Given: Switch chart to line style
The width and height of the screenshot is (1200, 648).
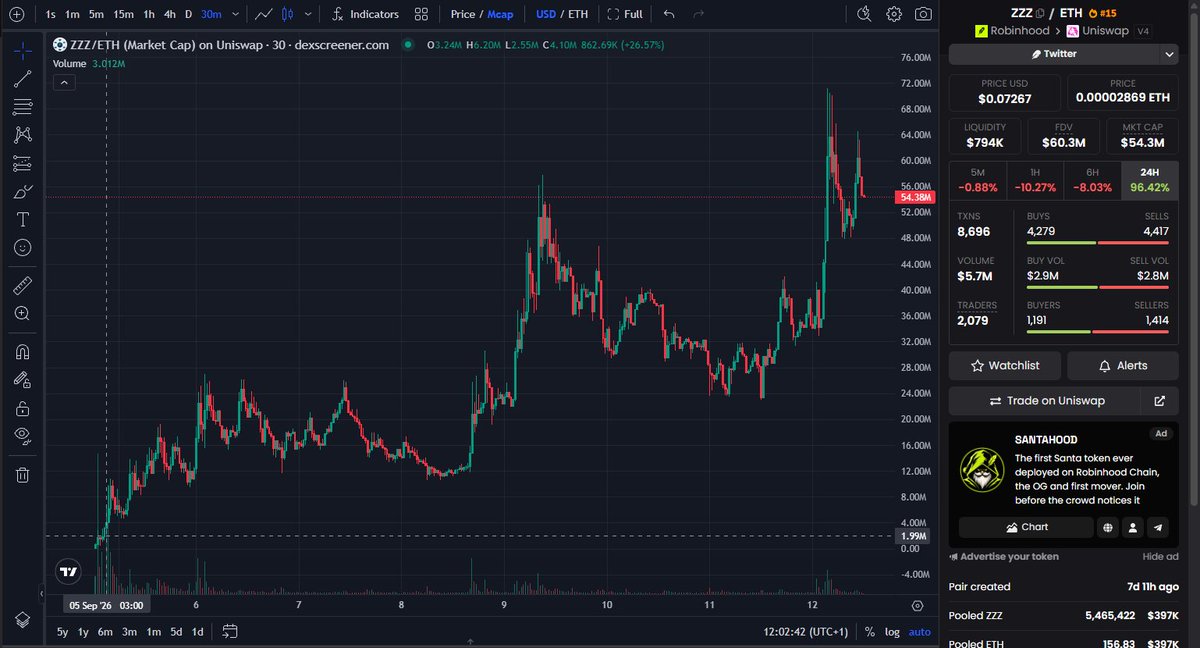Looking at the screenshot, I should coord(263,14).
